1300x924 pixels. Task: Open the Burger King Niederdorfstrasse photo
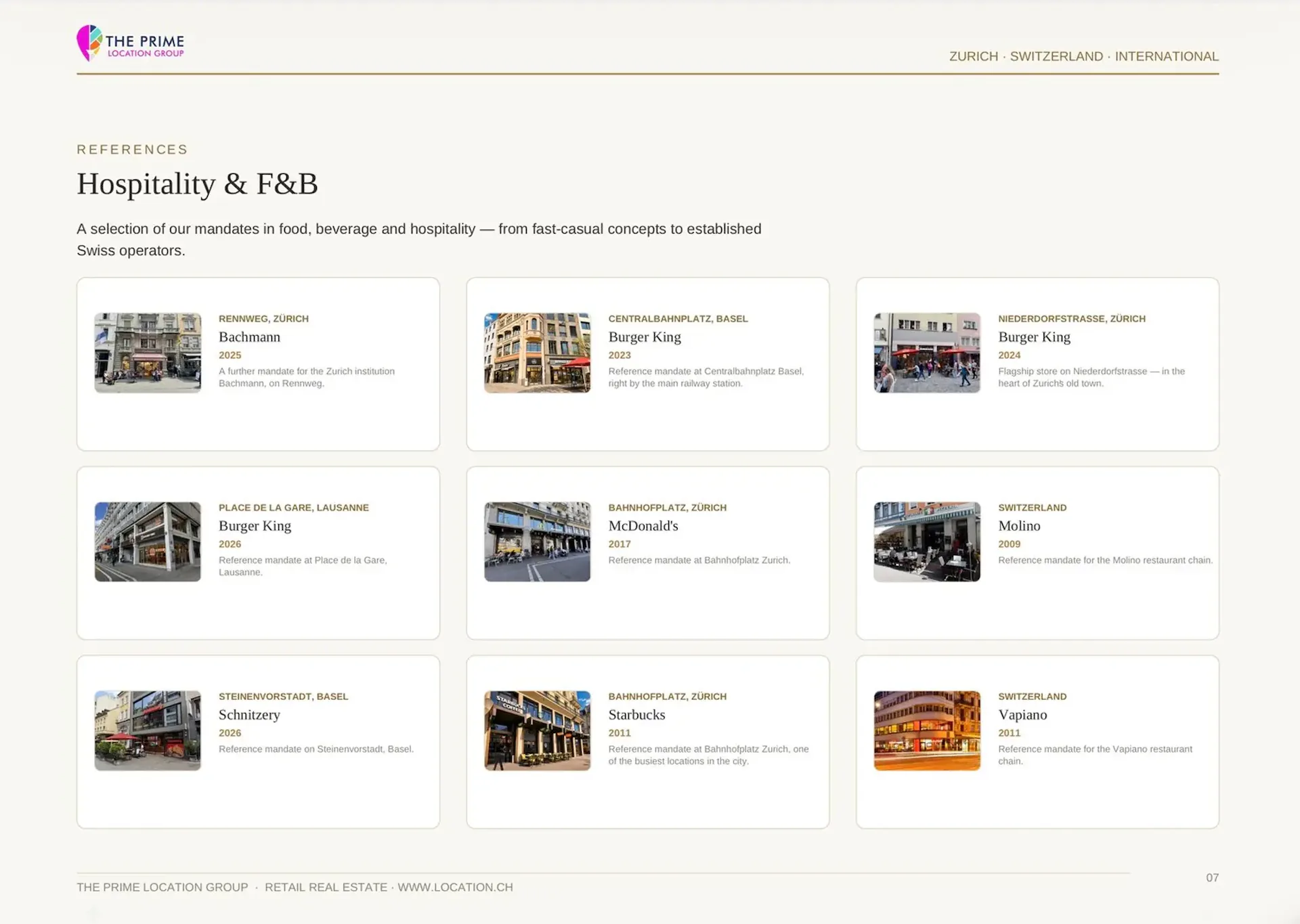[x=927, y=353]
